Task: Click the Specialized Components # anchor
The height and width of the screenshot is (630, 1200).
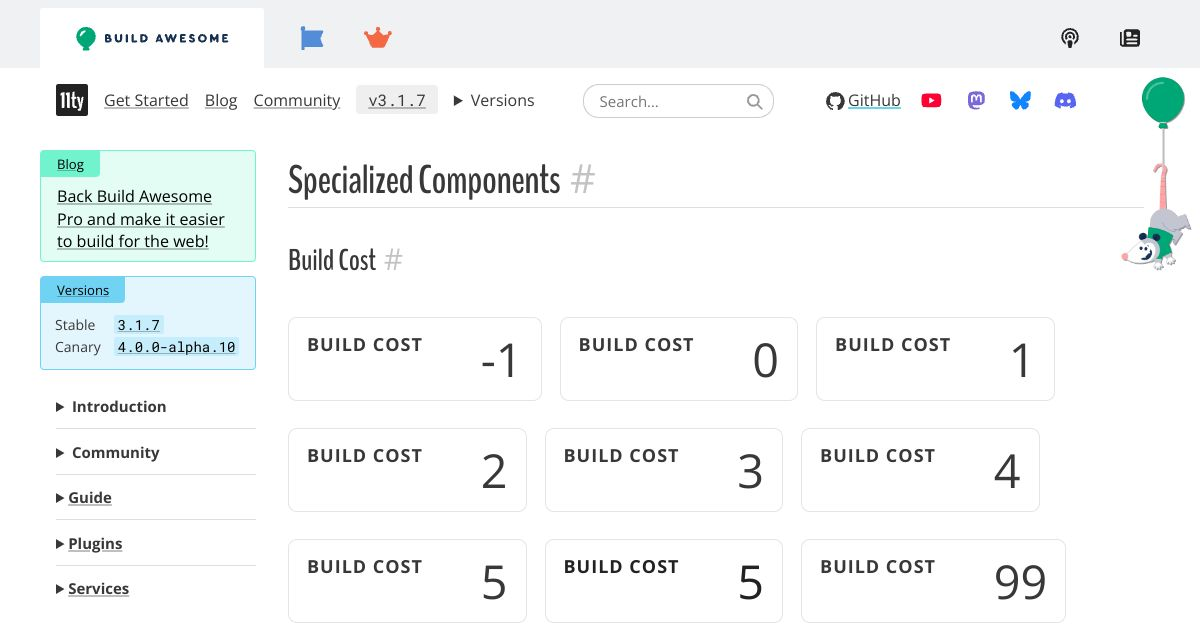Action: (x=583, y=181)
